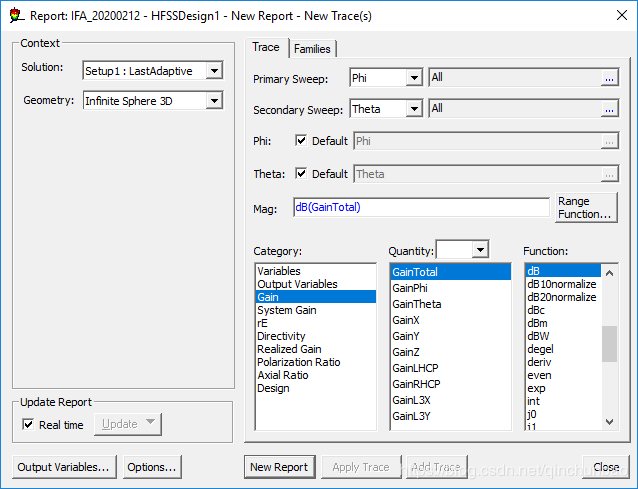Uncheck the Phi Default checkbox
This screenshot has width=638, height=489.
(301, 141)
